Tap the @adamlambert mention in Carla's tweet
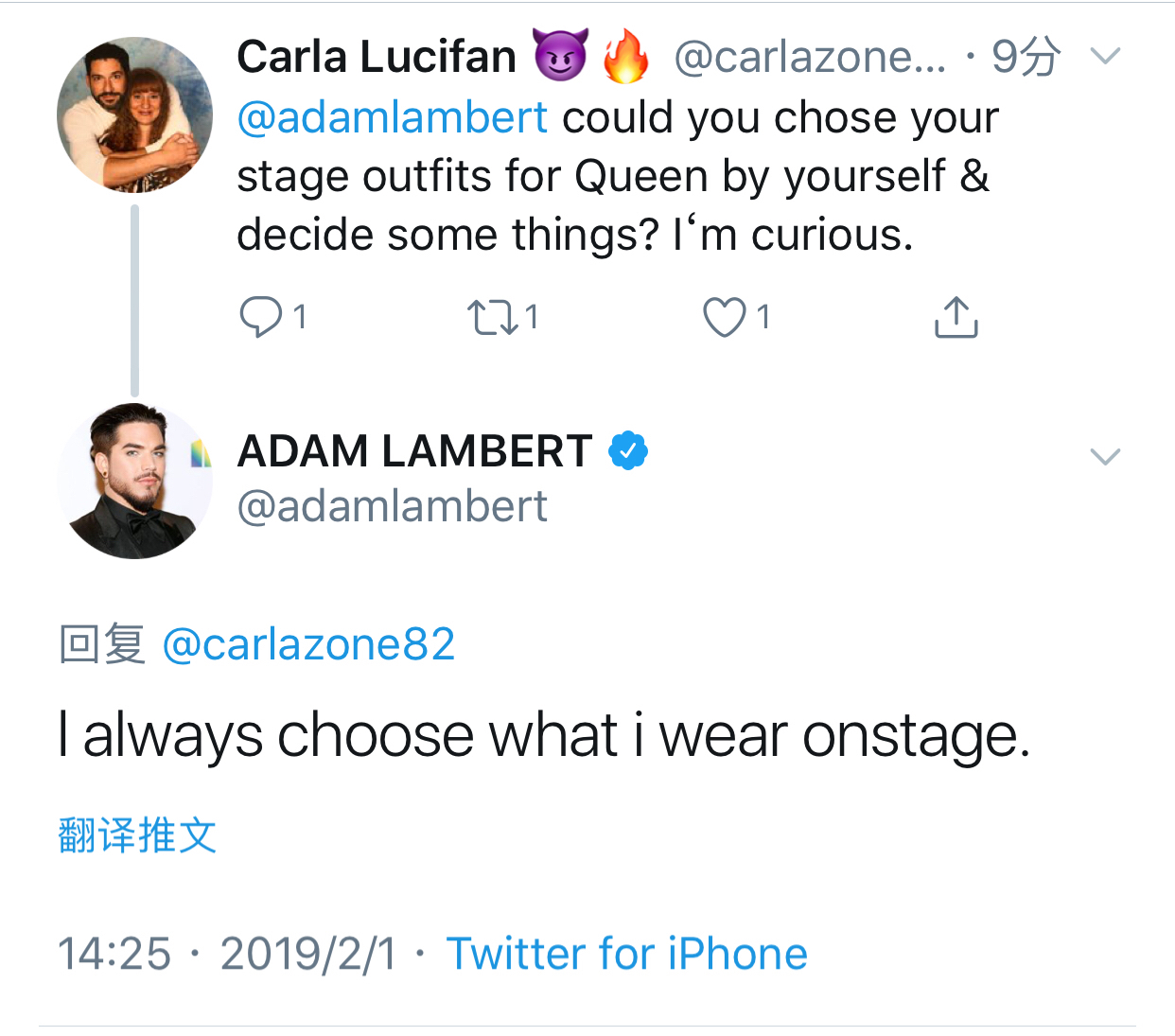 point(392,118)
